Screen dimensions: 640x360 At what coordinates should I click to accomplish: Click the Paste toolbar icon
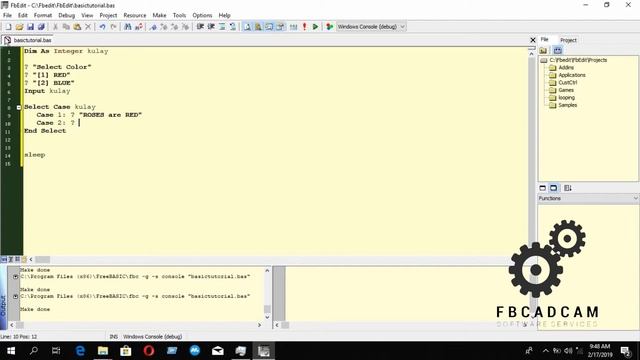[x=77, y=27]
